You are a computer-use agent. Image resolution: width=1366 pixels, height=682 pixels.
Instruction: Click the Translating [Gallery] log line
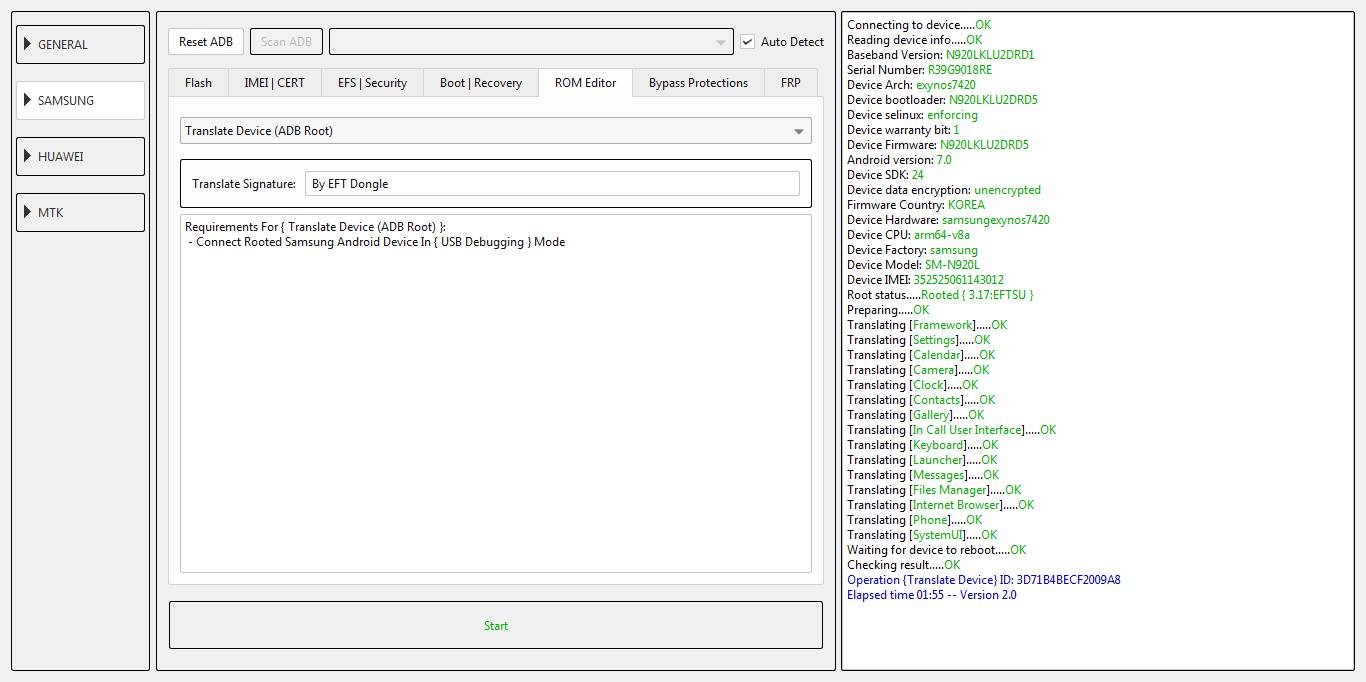[915, 415]
